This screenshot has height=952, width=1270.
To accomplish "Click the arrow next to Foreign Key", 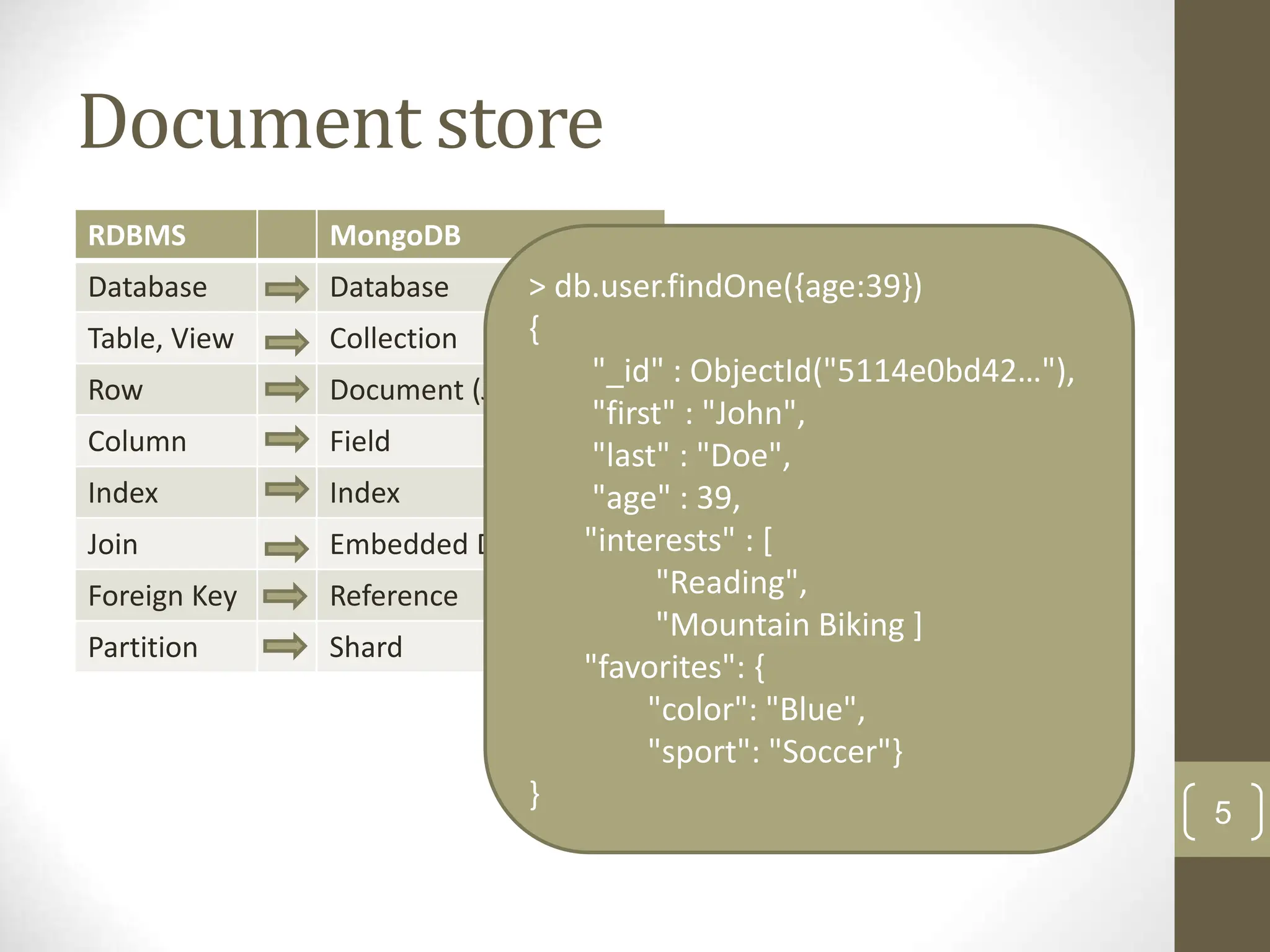I will pos(285,596).
